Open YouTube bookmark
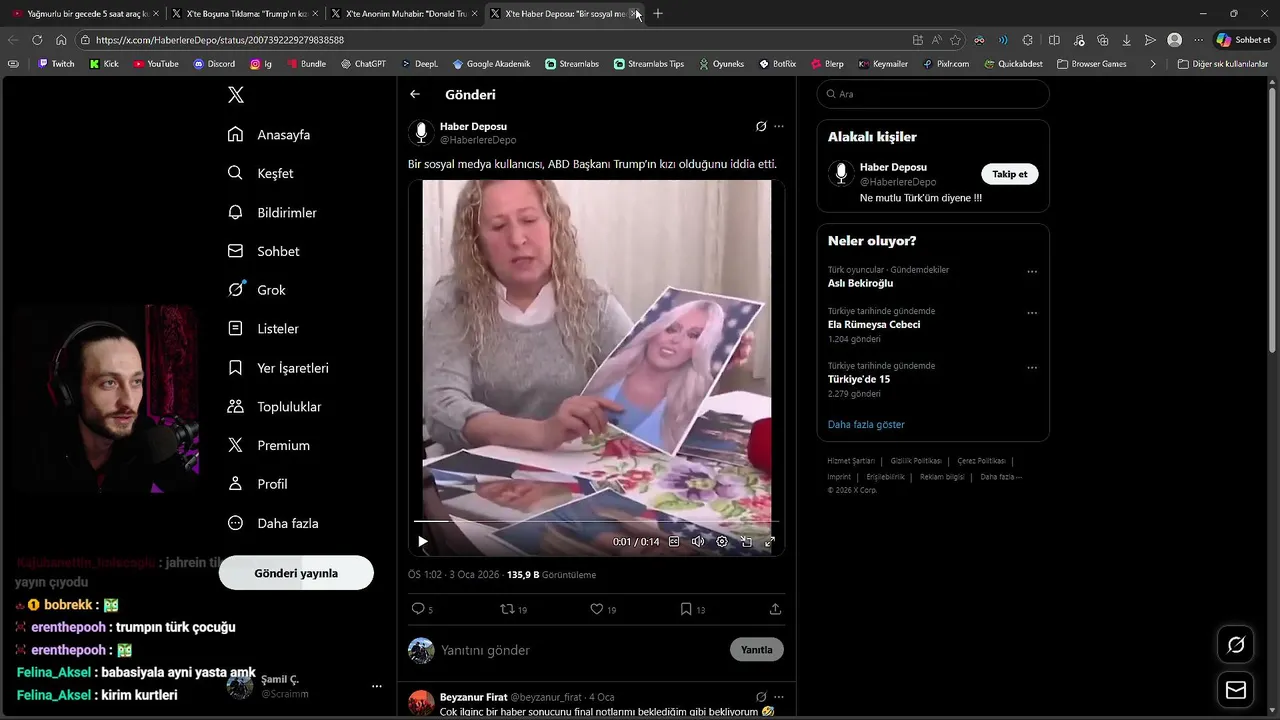The width and height of the screenshot is (1280, 720). pyautogui.click(x=156, y=64)
